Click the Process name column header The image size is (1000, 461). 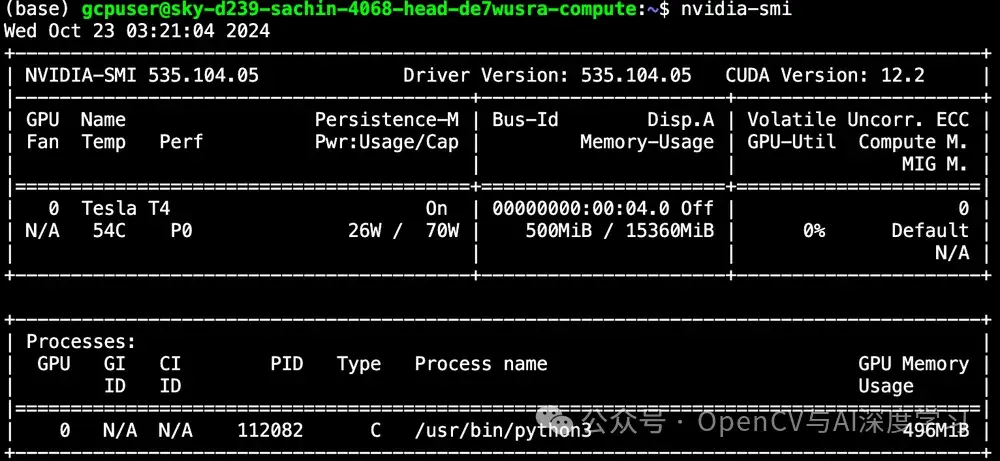tap(481, 364)
